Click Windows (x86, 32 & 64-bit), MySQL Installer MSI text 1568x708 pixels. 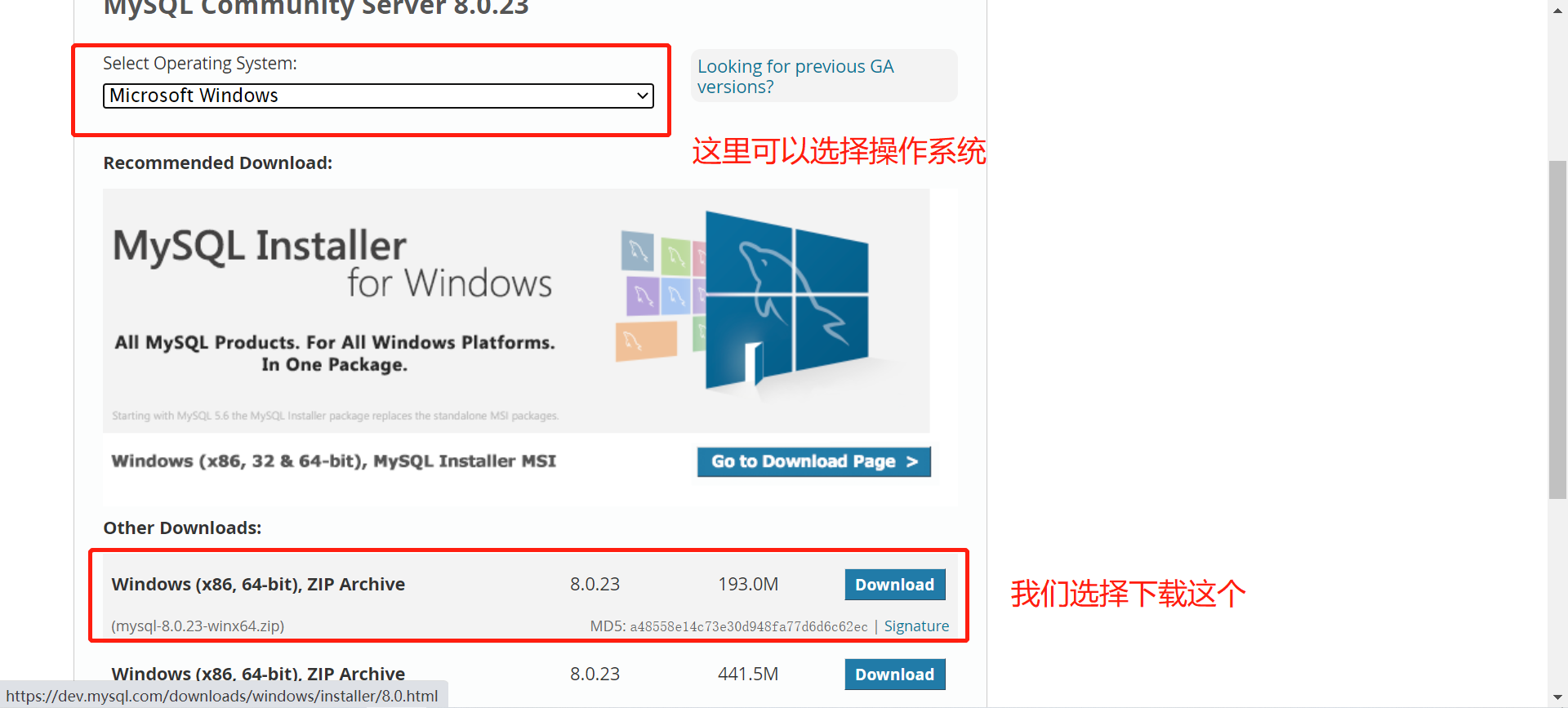click(x=334, y=461)
